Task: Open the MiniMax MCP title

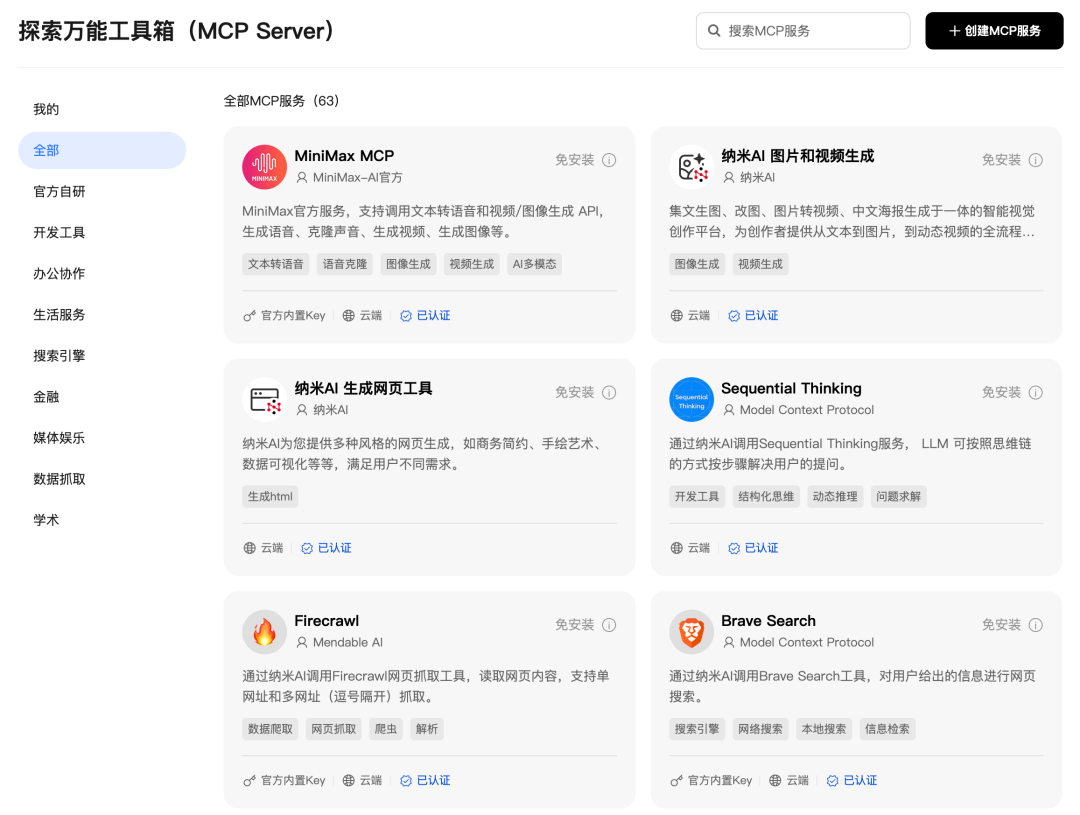Action: coord(344,156)
